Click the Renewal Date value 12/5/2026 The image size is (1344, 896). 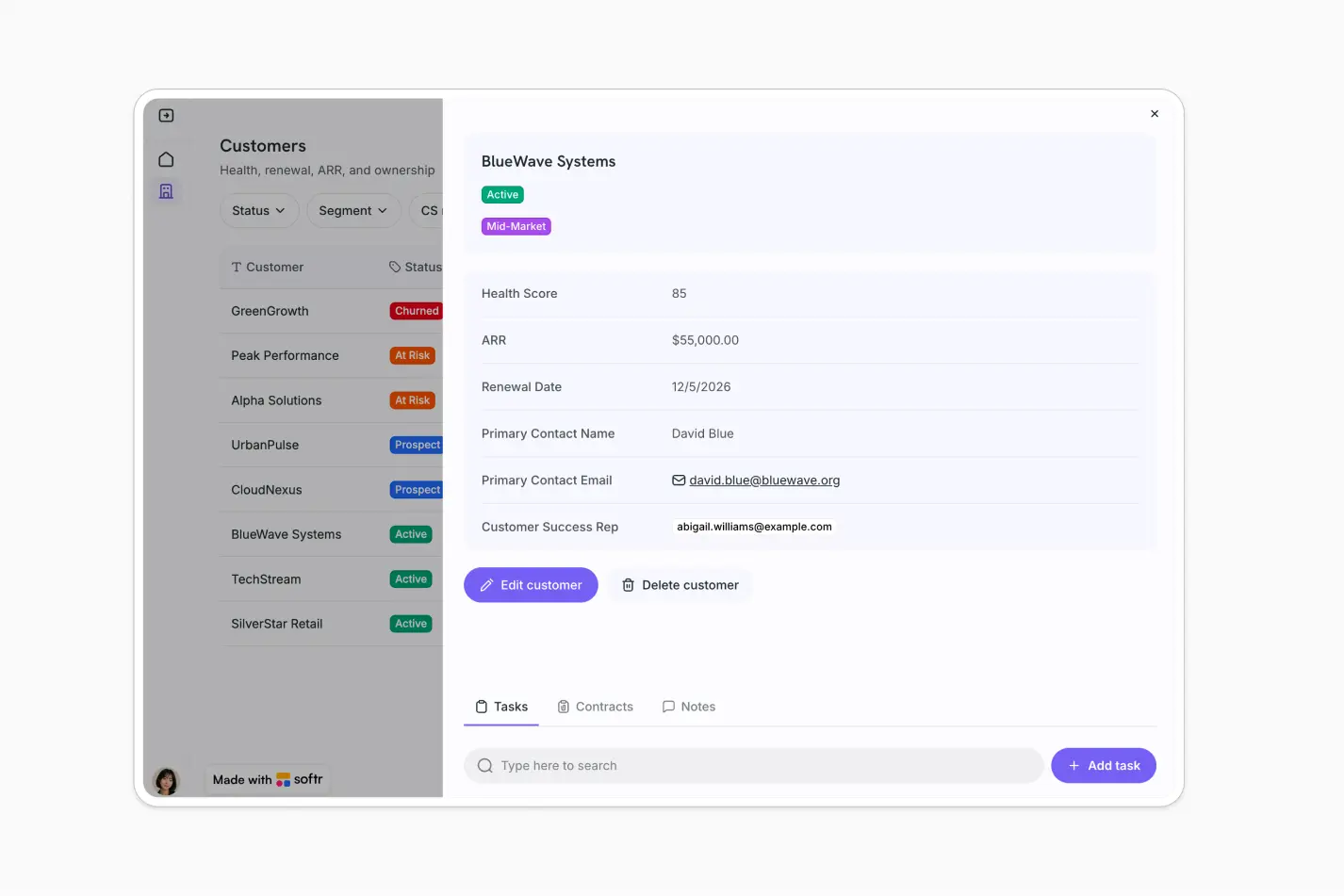pyautogui.click(x=701, y=387)
